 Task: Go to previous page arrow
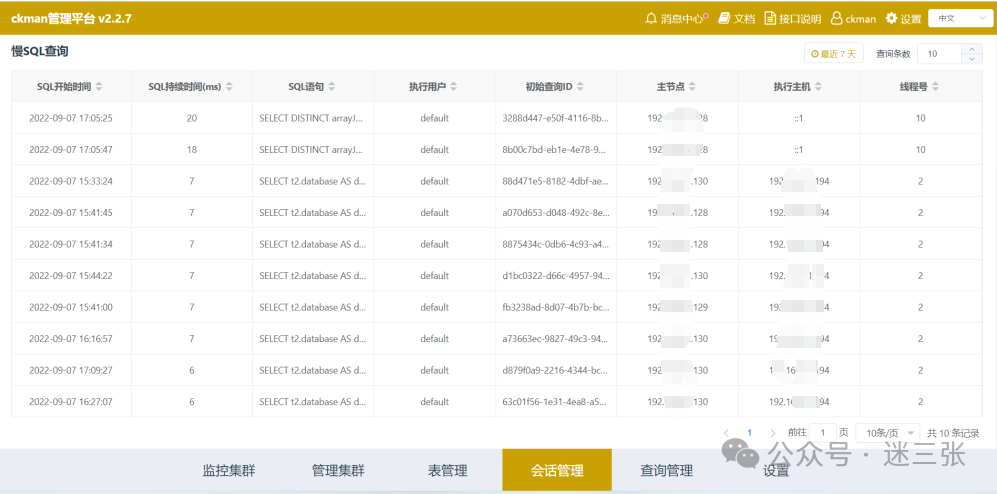pyautogui.click(x=726, y=433)
